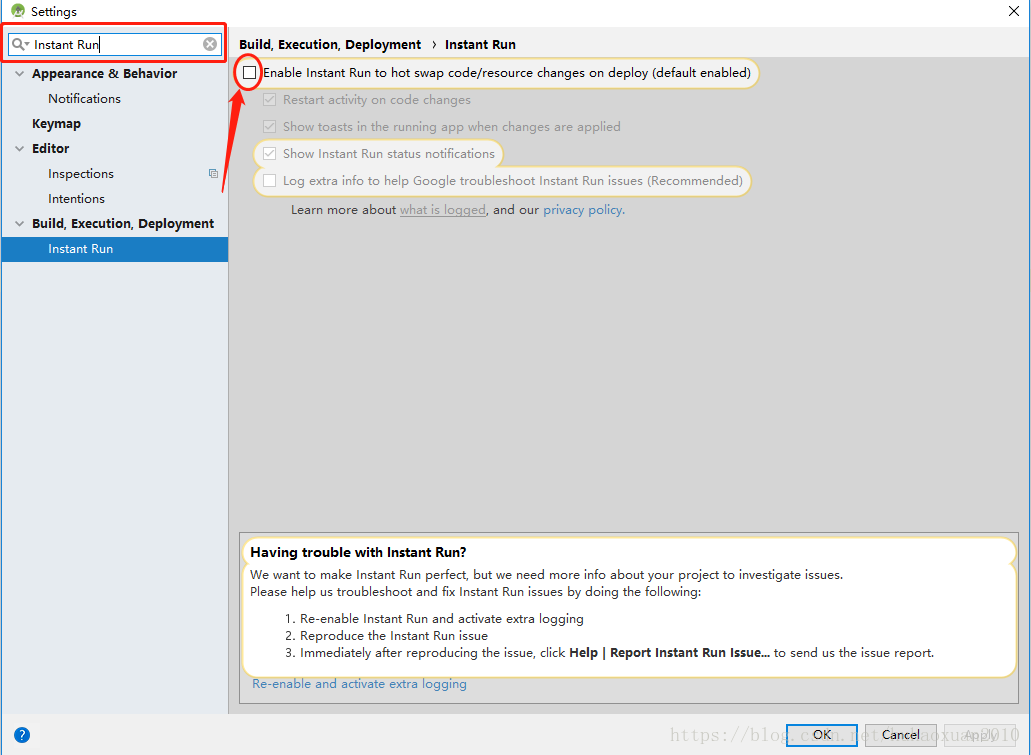Toggle Show toasts in running app checkbox

(270, 126)
